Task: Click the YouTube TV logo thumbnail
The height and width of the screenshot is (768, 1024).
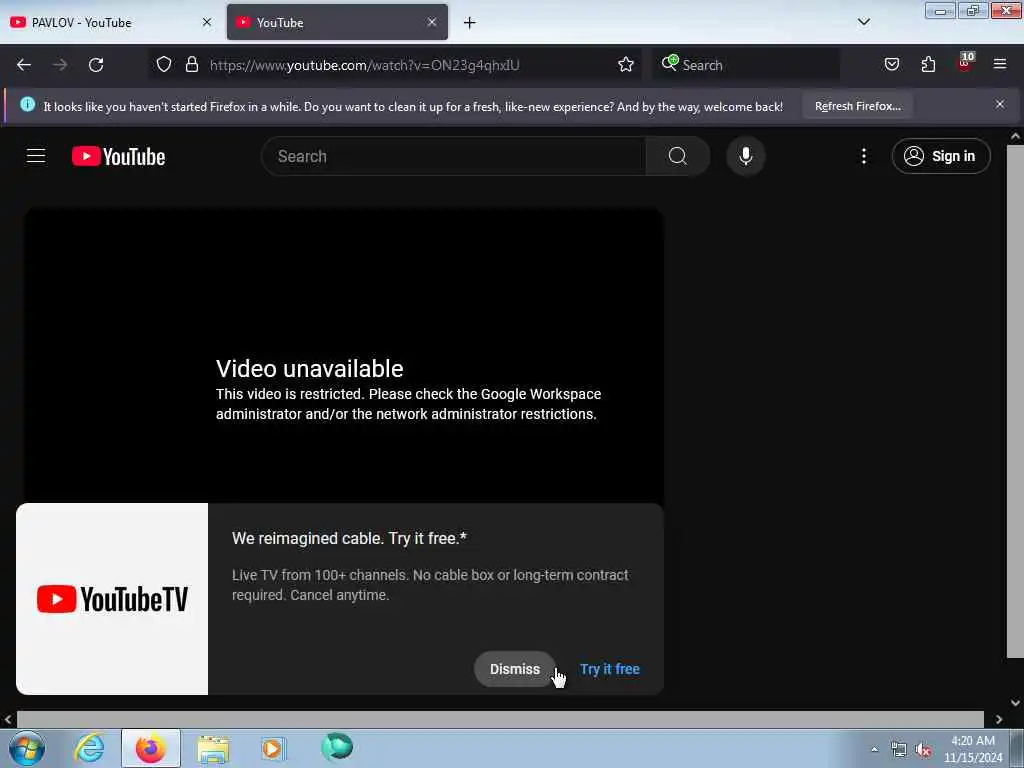Action: coord(112,599)
